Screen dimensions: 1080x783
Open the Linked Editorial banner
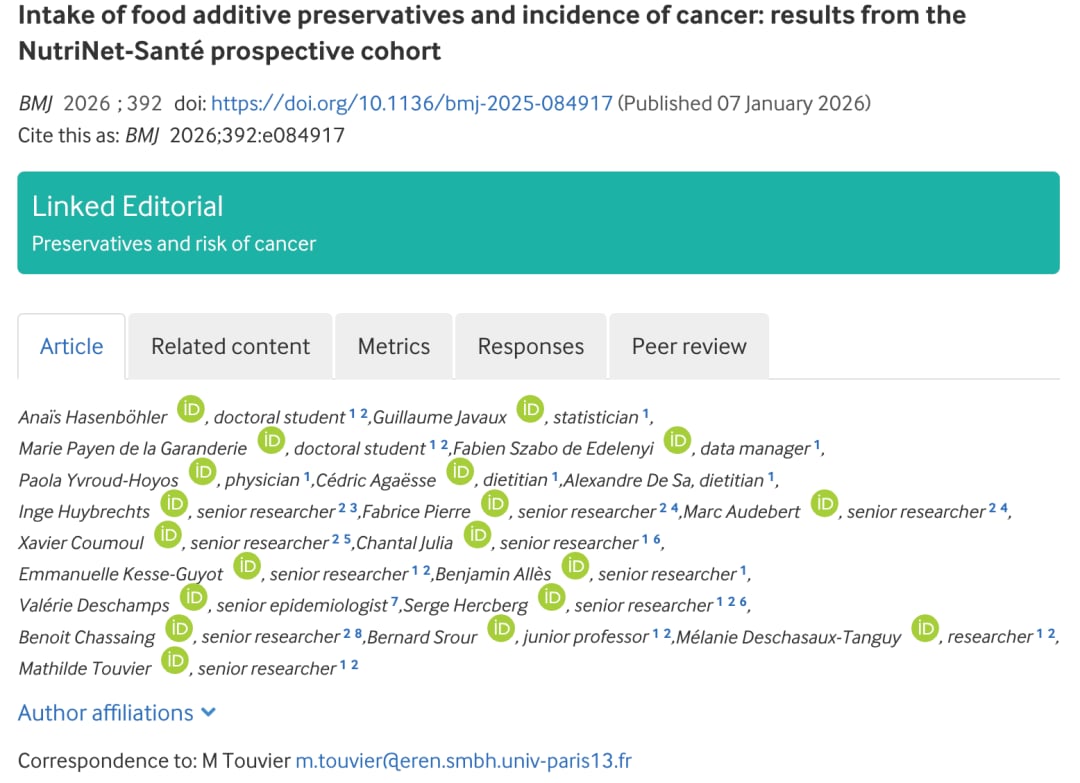[x=538, y=223]
